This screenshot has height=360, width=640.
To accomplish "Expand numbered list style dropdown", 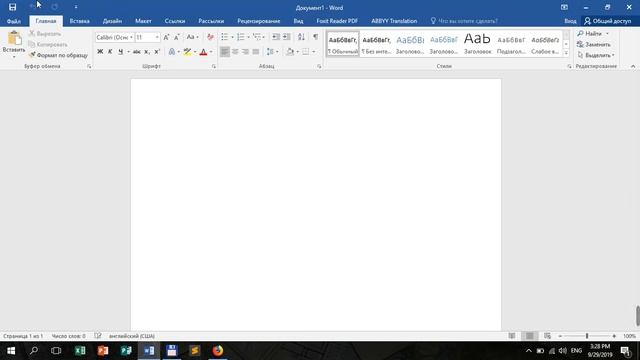I will tap(248, 37).
